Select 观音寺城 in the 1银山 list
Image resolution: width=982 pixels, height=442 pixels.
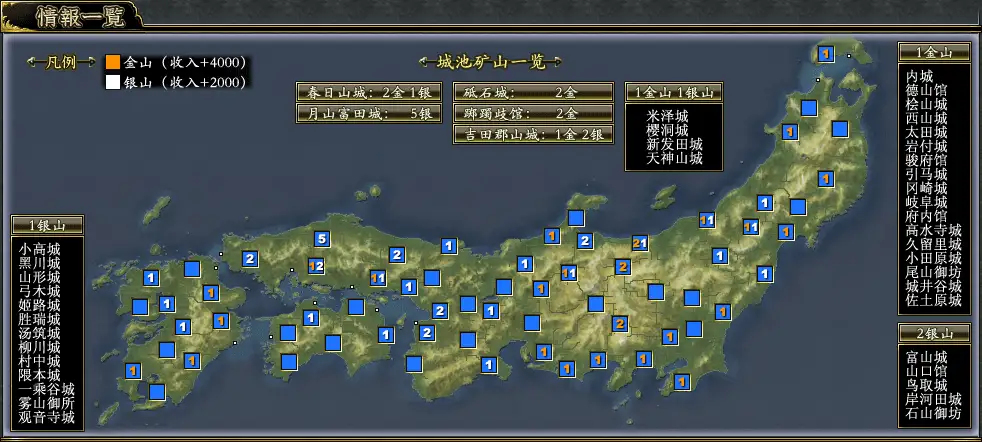point(46,417)
